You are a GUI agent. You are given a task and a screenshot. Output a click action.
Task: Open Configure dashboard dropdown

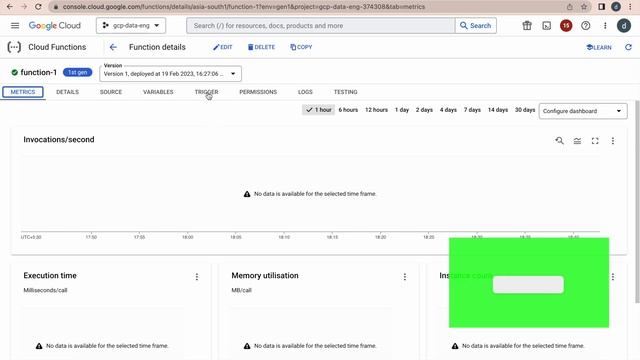pos(583,111)
